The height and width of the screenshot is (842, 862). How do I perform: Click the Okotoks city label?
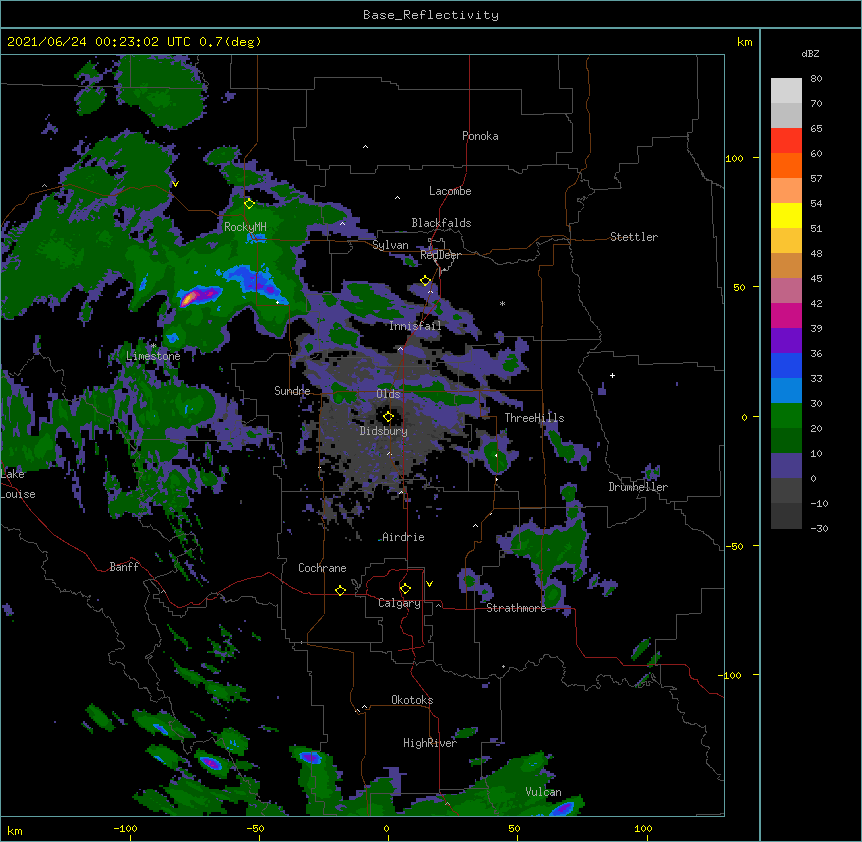(x=412, y=700)
